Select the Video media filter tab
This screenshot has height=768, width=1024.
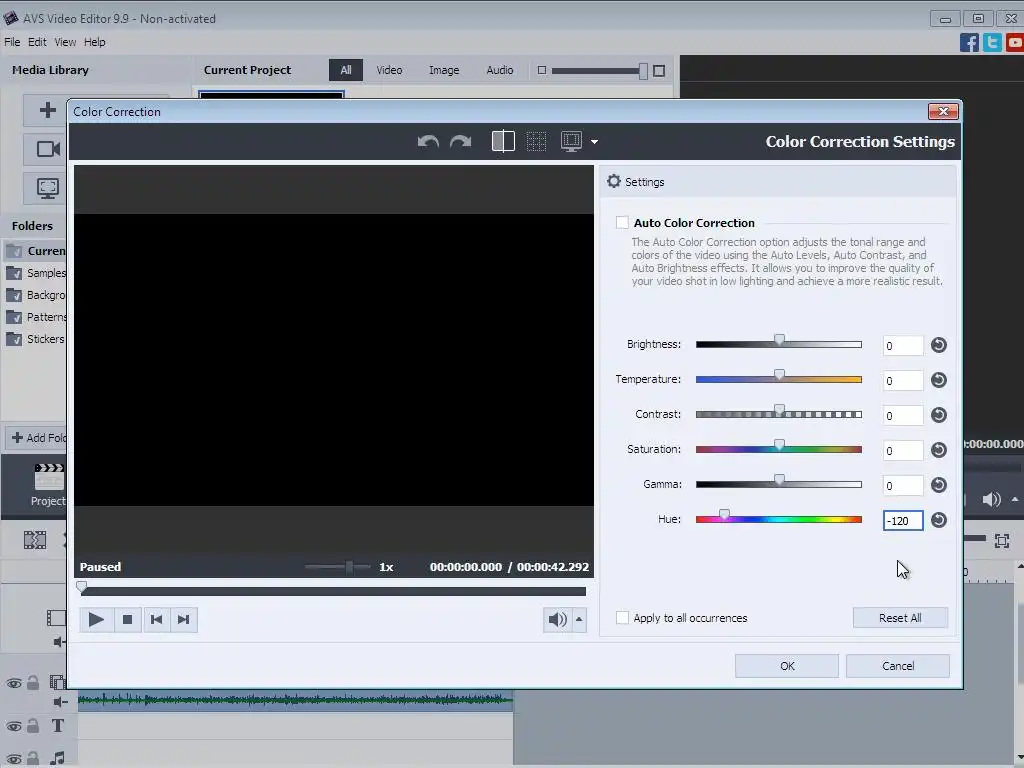[389, 70]
